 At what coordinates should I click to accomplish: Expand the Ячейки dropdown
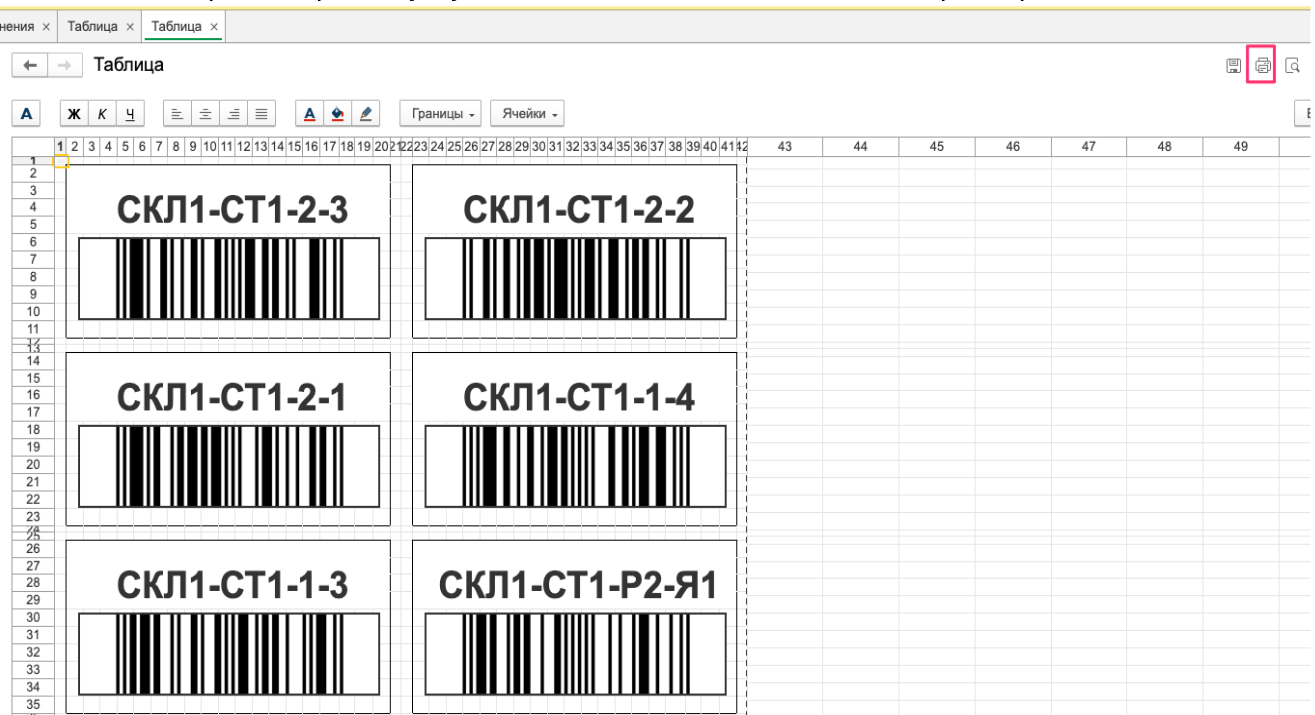(528, 114)
